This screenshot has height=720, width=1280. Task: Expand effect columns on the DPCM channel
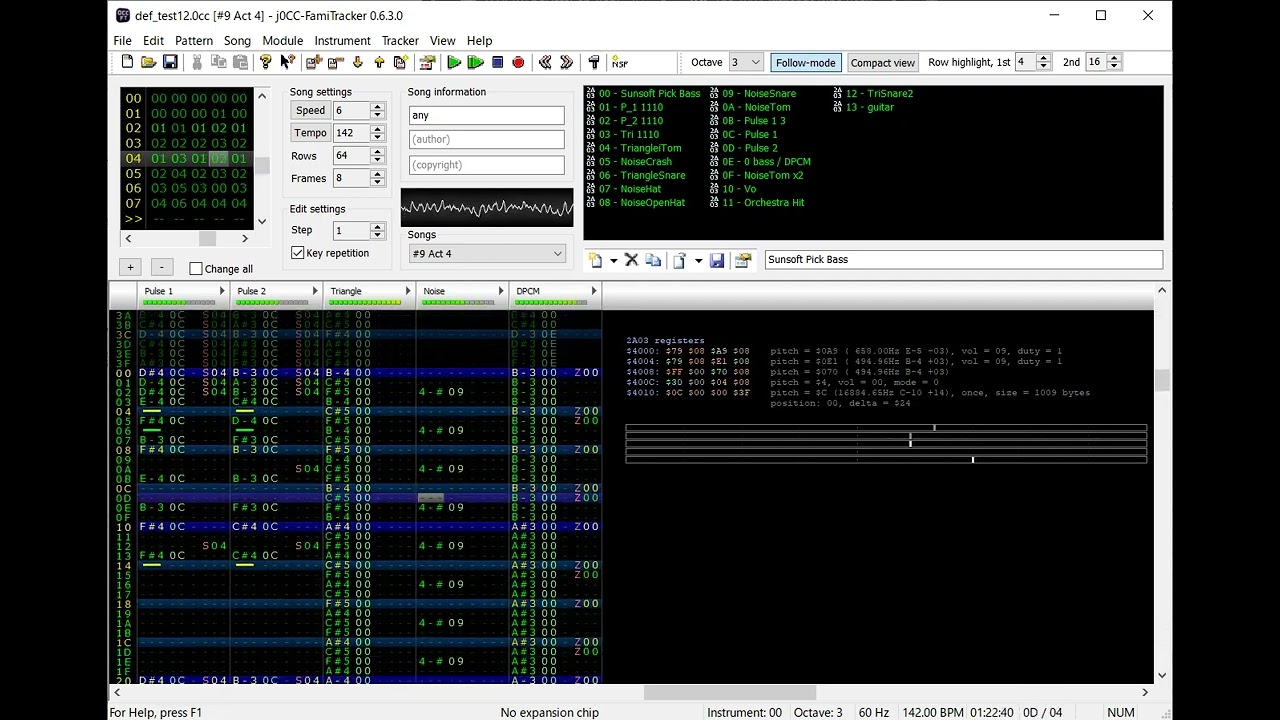594,291
